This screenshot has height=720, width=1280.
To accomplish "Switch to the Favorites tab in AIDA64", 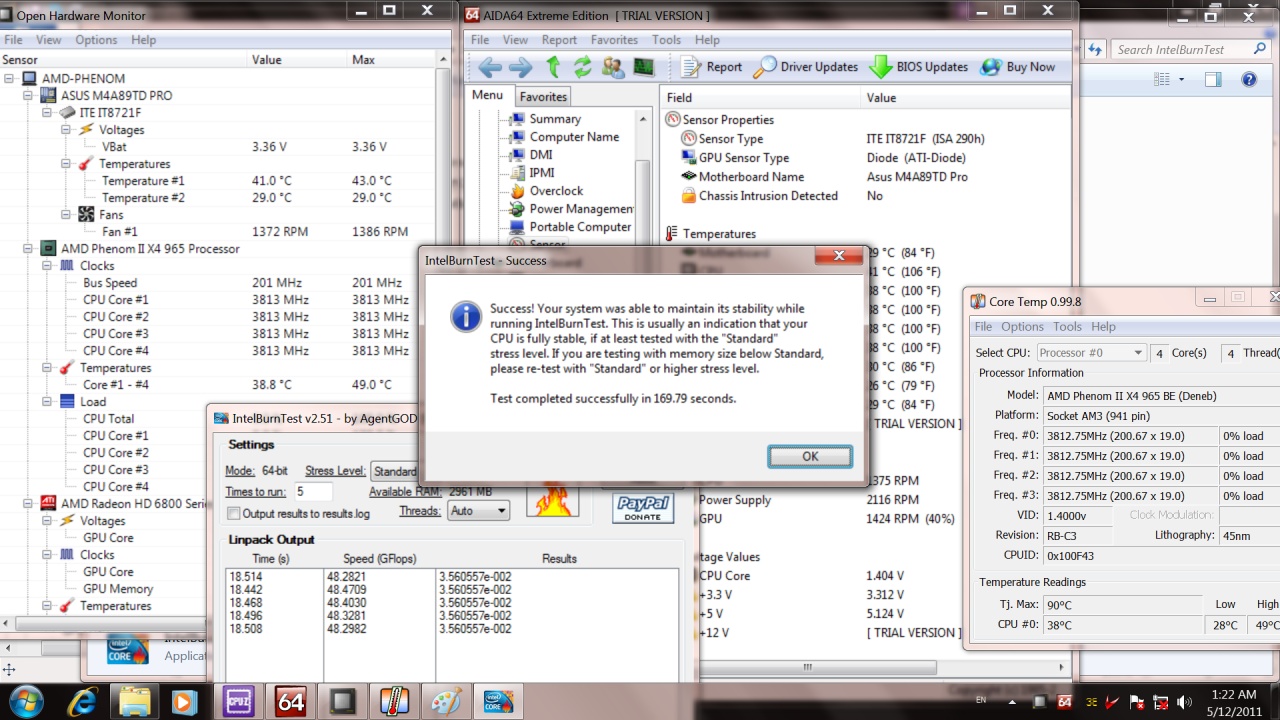I will coord(543,97).
